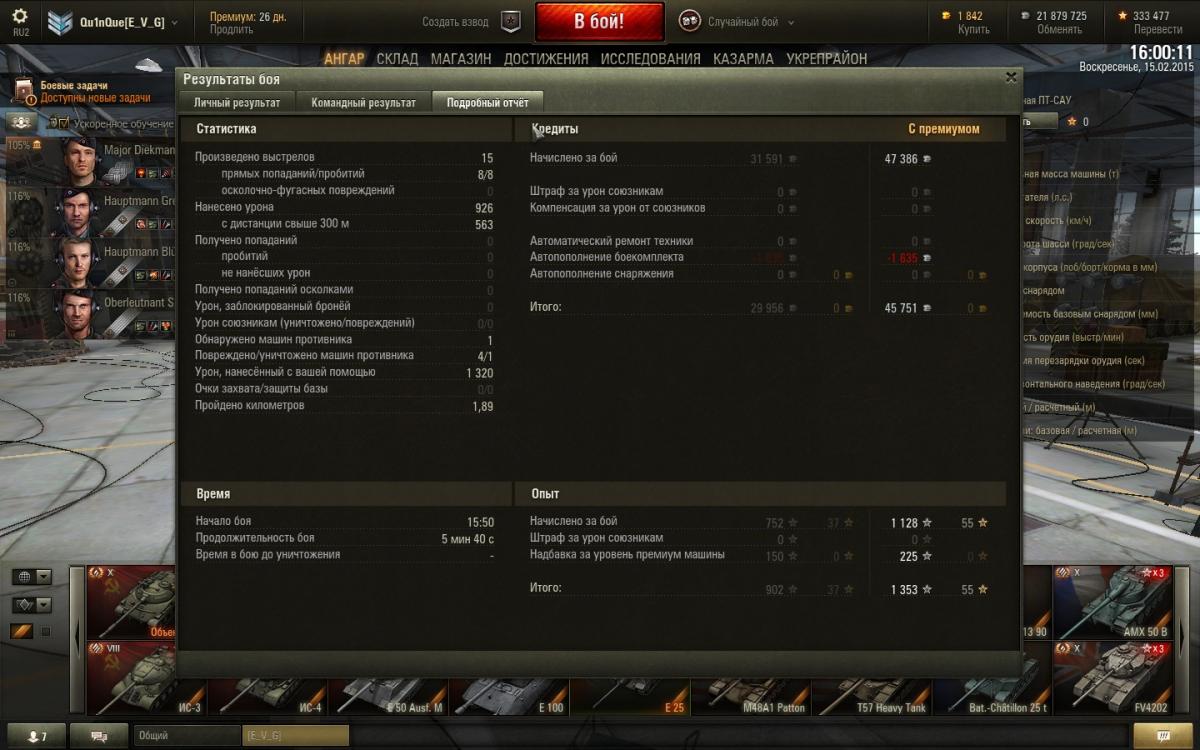
Task: Click the platoon shield icon
Action: pyautogui.click(x=510, y=21)
